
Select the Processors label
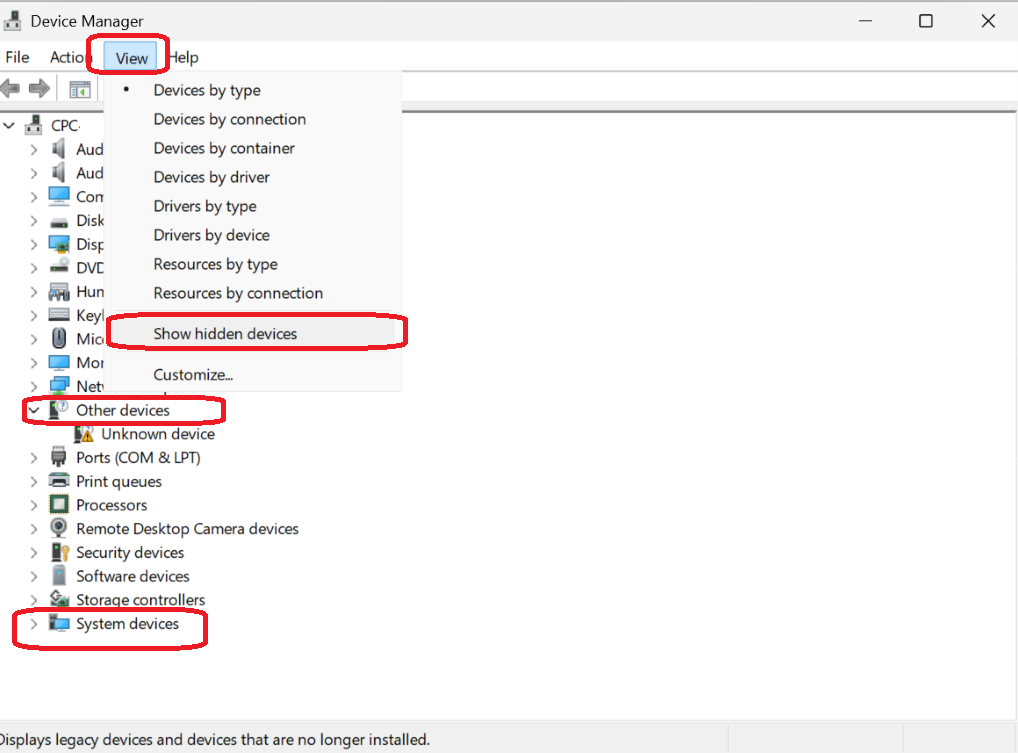[112, 505]
